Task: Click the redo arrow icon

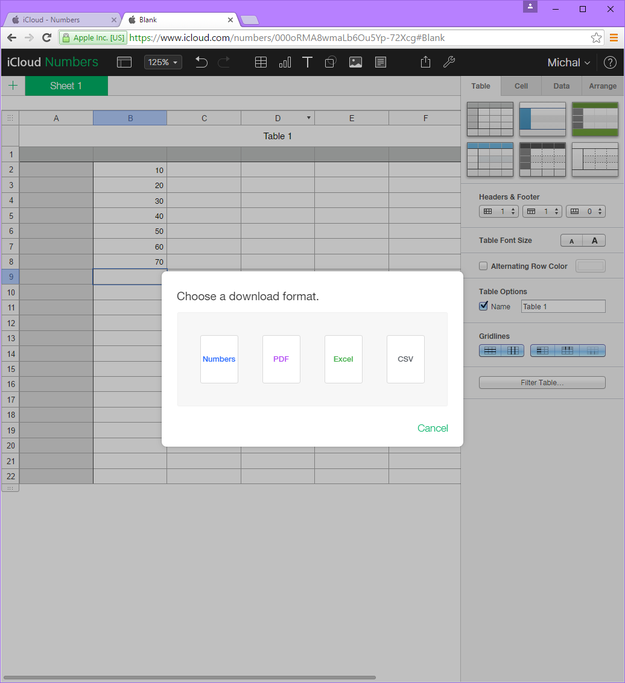Action: coord(224,62)
